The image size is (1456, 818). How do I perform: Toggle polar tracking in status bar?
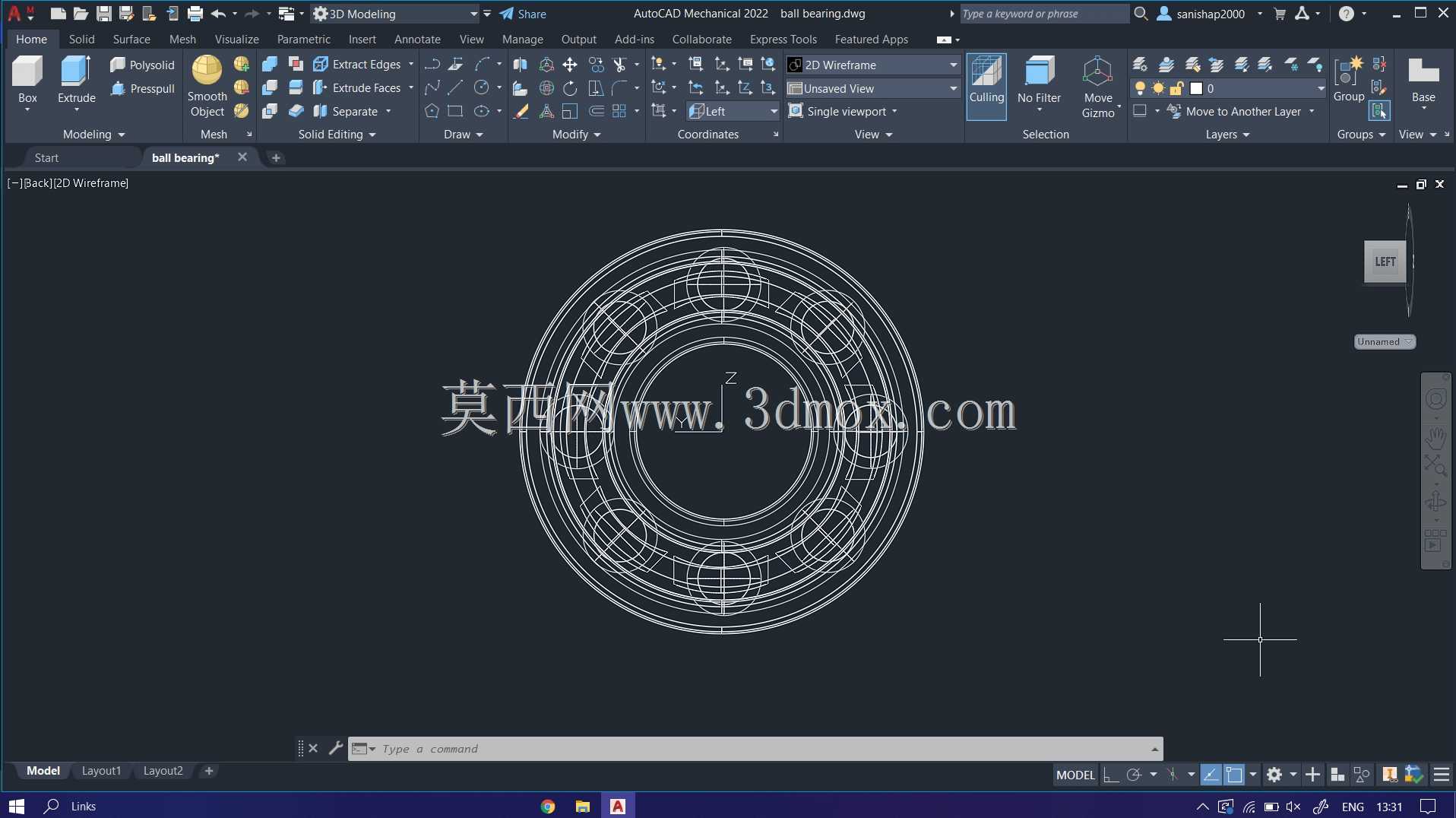(x=1133, y=775)
